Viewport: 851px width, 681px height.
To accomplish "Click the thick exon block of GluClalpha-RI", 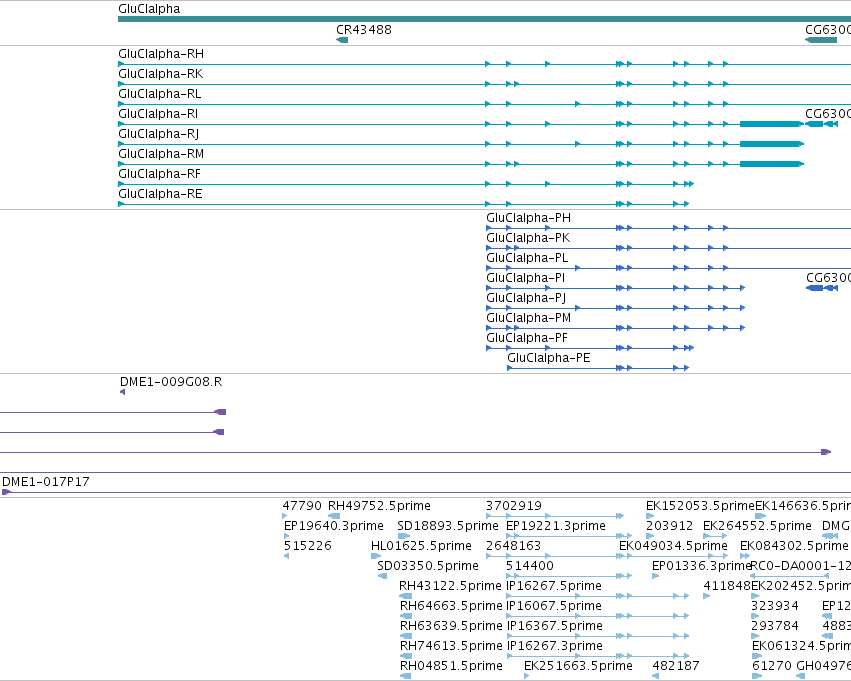I will [x=771, y=124].
